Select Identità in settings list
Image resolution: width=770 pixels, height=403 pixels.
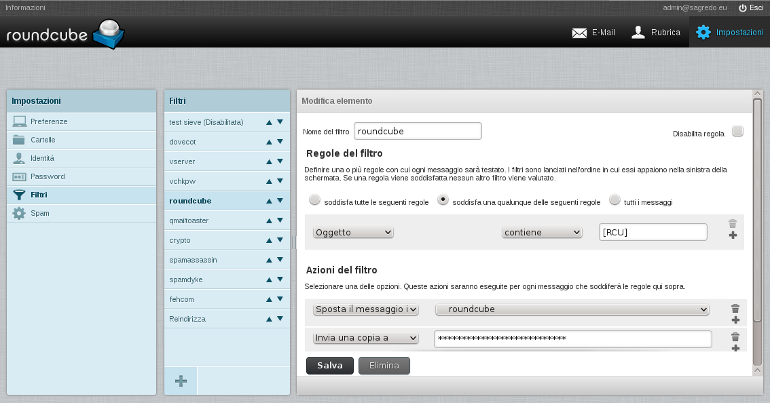click(x=82, y=158)
